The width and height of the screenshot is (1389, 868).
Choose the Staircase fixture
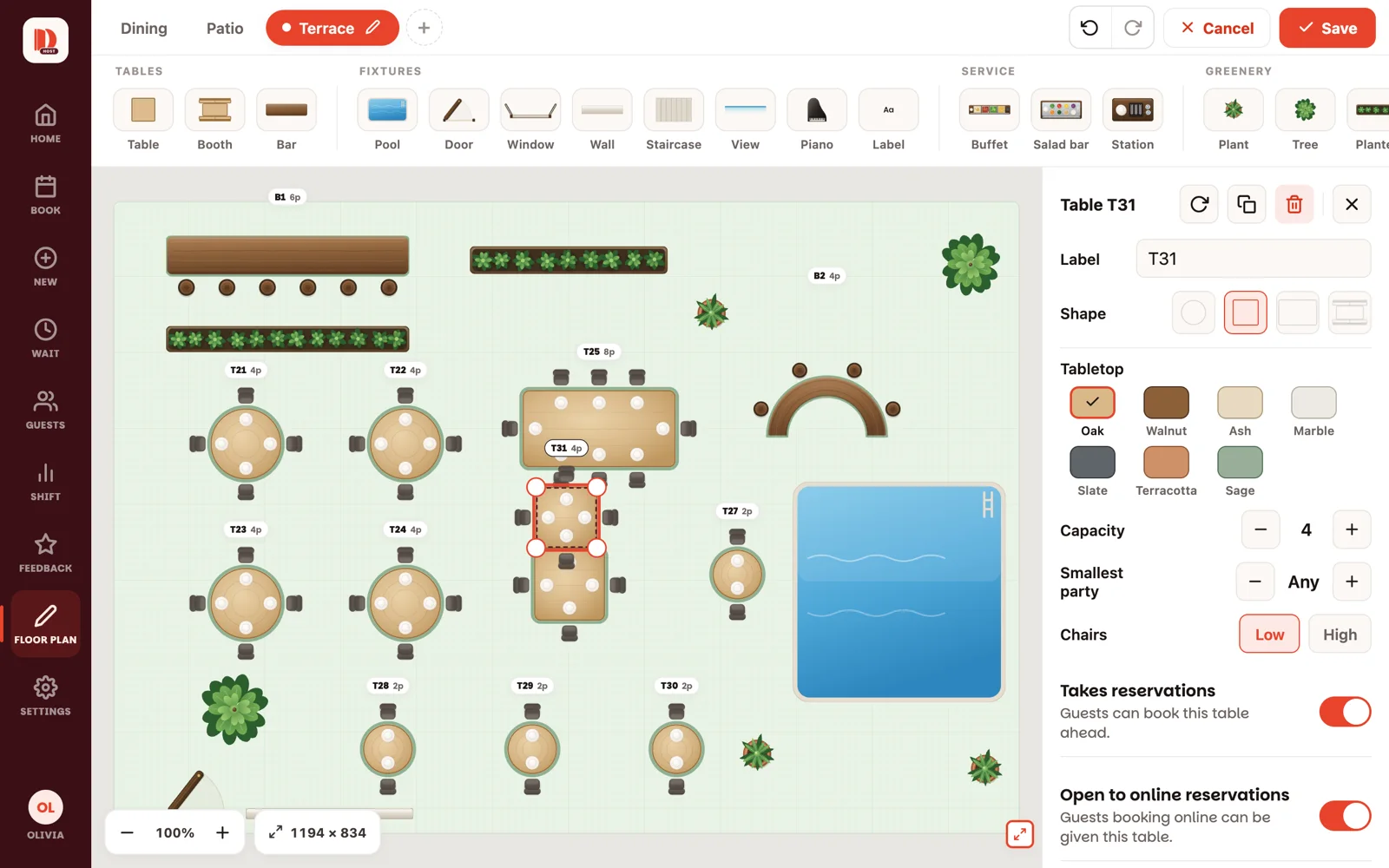[x=674, y=110]
